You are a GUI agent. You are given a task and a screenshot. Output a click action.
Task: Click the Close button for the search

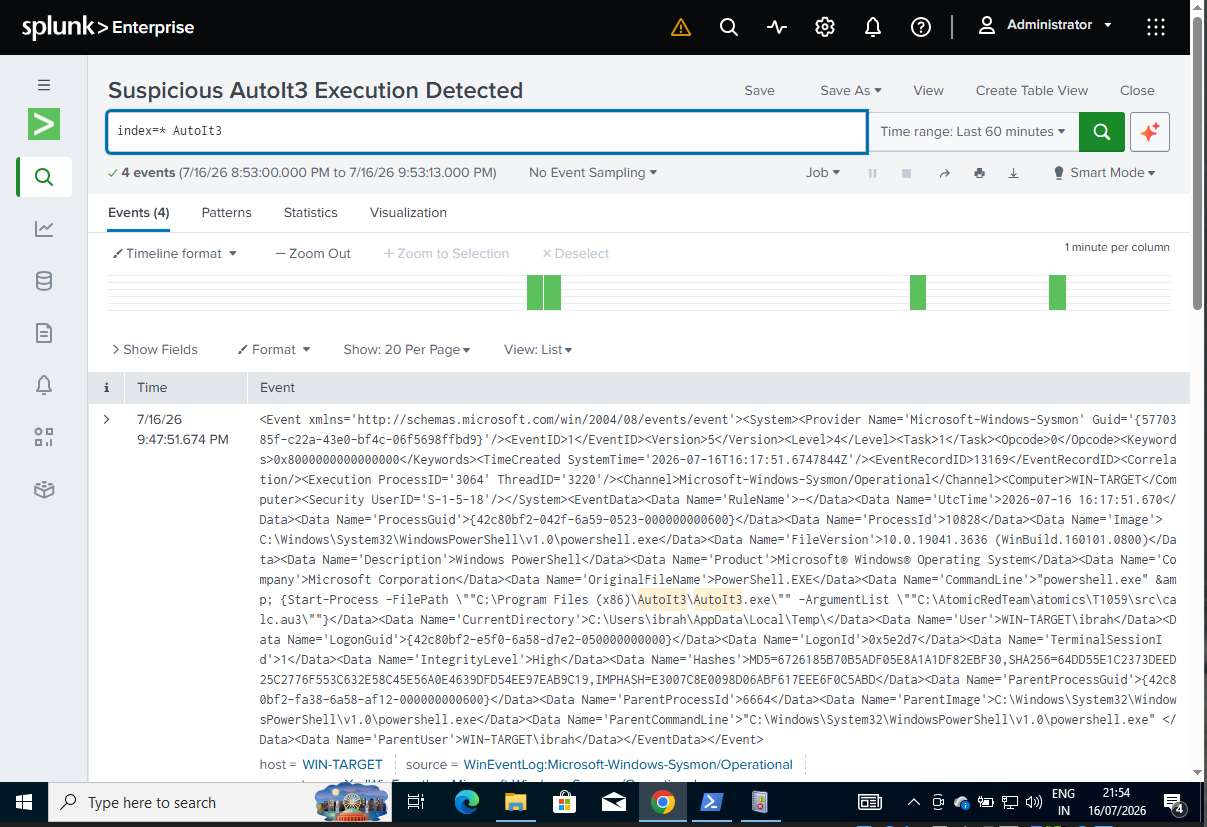click(x=1137, y=90)
